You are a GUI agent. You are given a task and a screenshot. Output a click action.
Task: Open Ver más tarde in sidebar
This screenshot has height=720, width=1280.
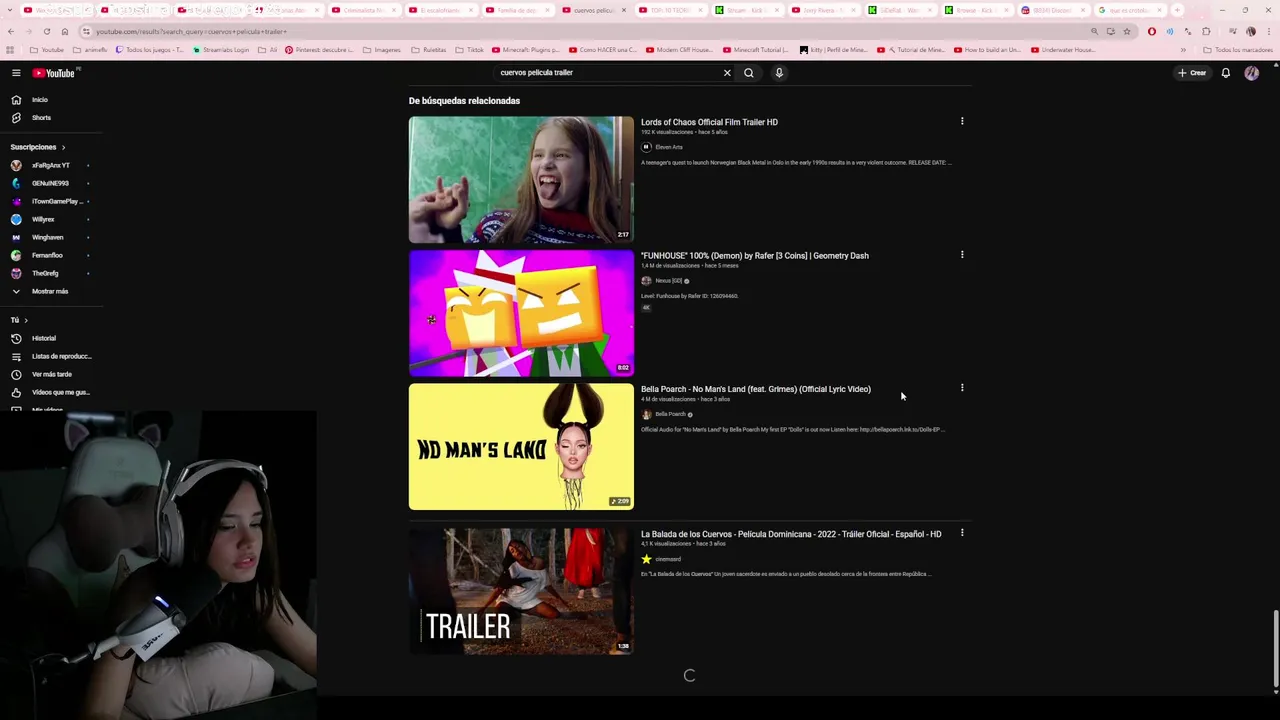pos(50,374)
